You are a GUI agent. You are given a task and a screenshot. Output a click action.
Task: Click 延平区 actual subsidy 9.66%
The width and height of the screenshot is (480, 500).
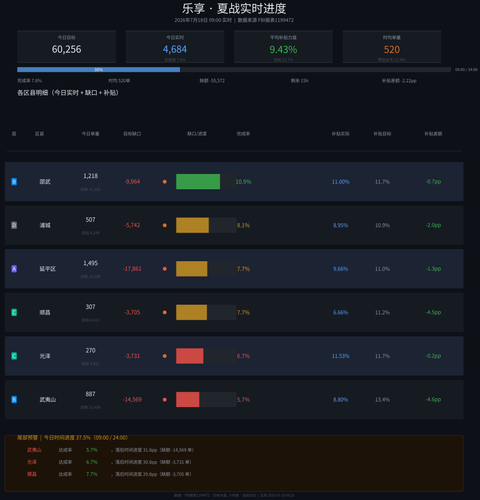pyautogui.click(x=340, y=269)
